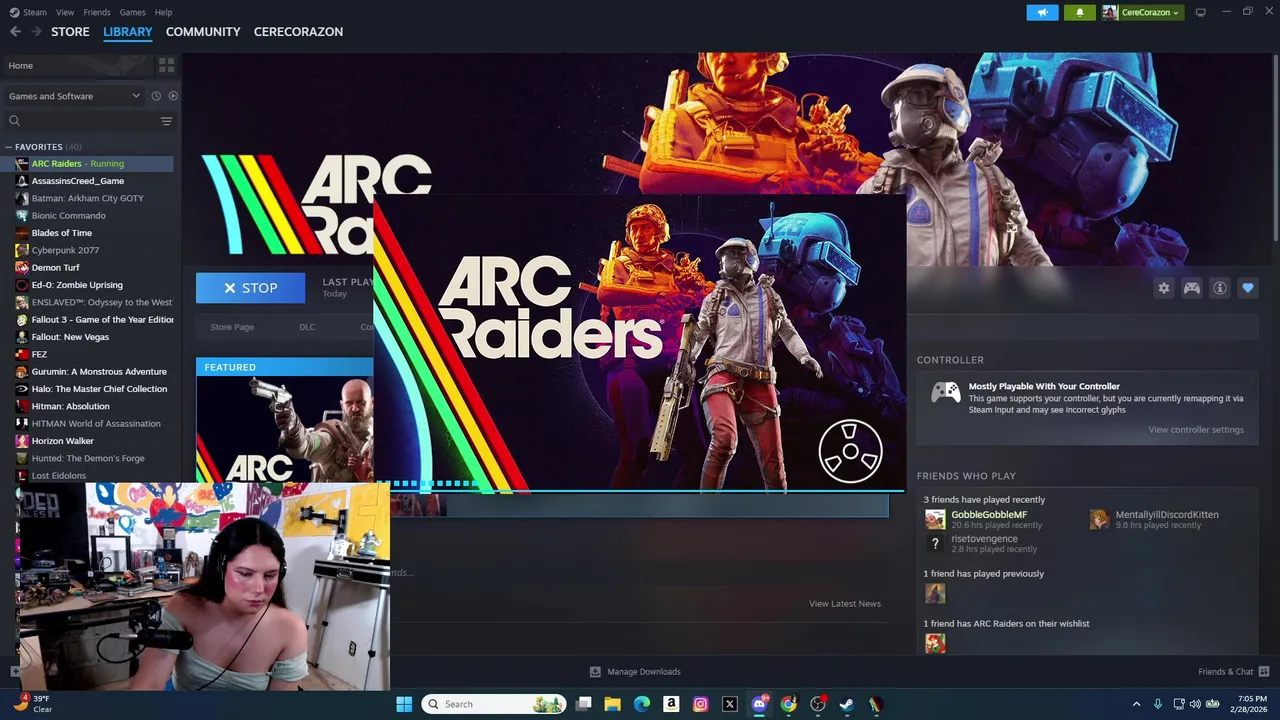
Task: Stop the running ARC Raiders game
Action: pos(251,288)
